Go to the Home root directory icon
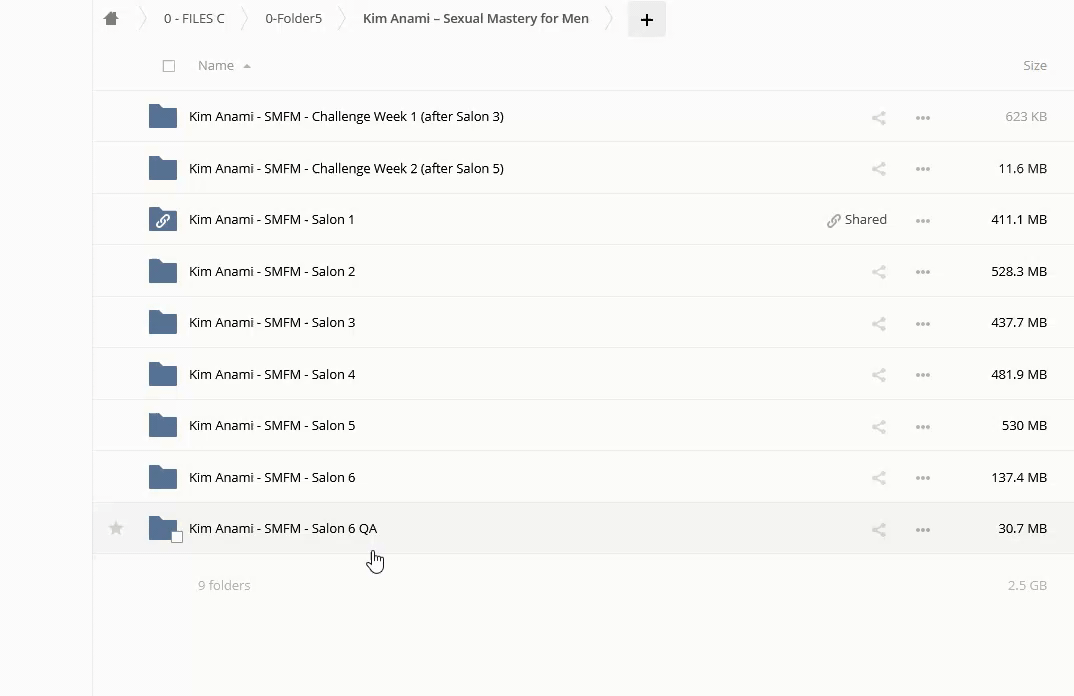 coord(111,19)
